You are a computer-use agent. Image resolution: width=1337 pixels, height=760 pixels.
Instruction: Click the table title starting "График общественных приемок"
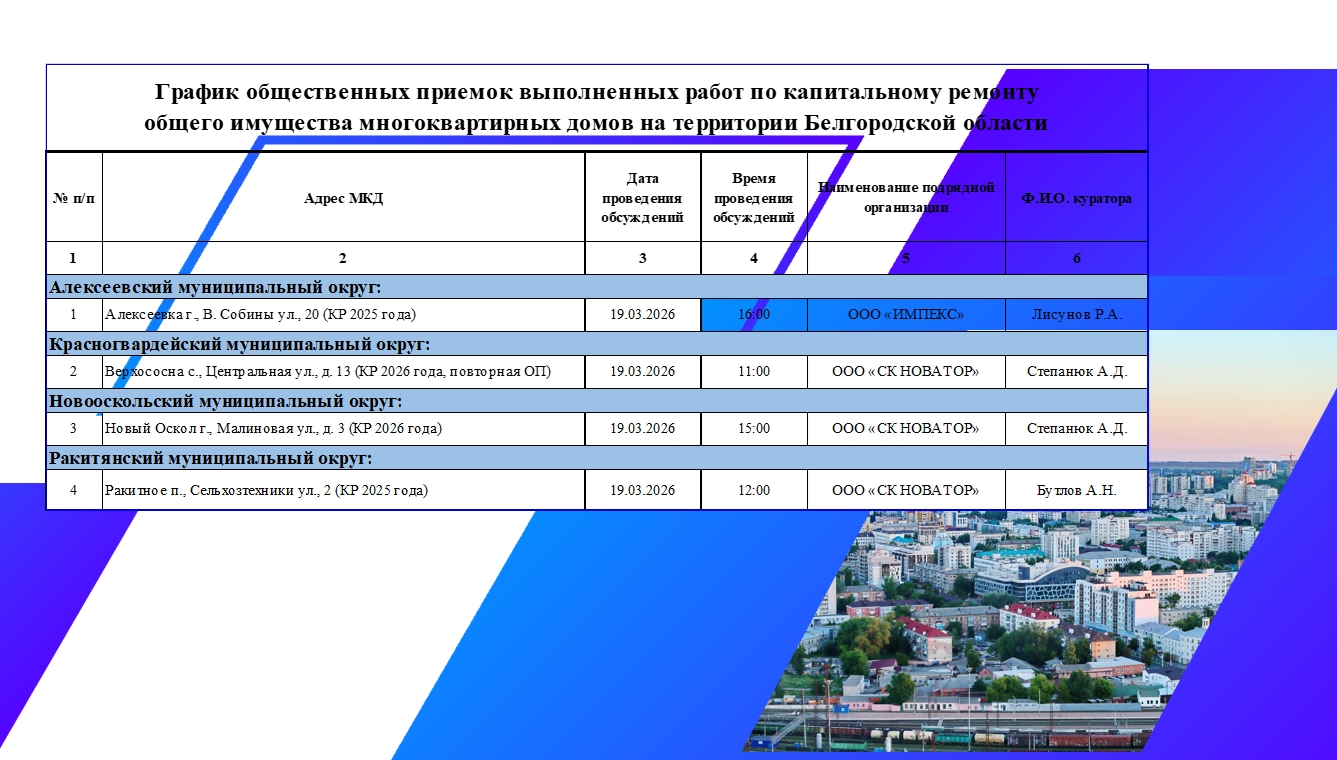[x=596, y=108]
